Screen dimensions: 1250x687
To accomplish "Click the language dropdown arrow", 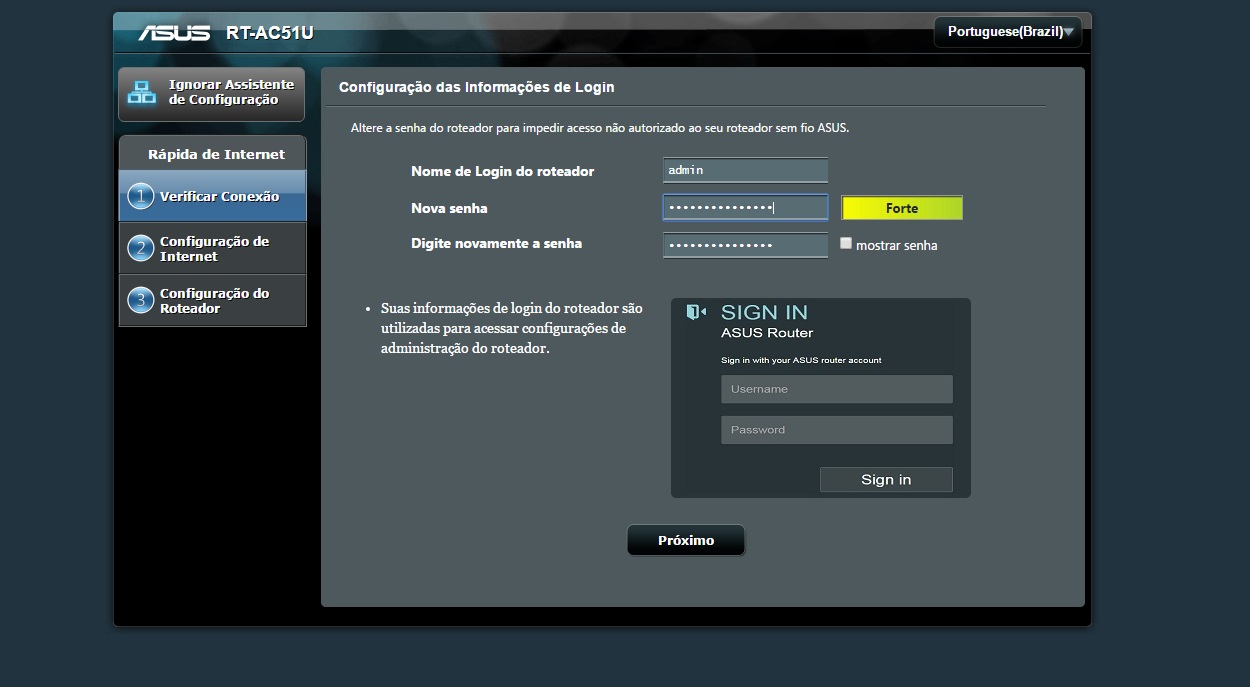I will (1069, 32).
